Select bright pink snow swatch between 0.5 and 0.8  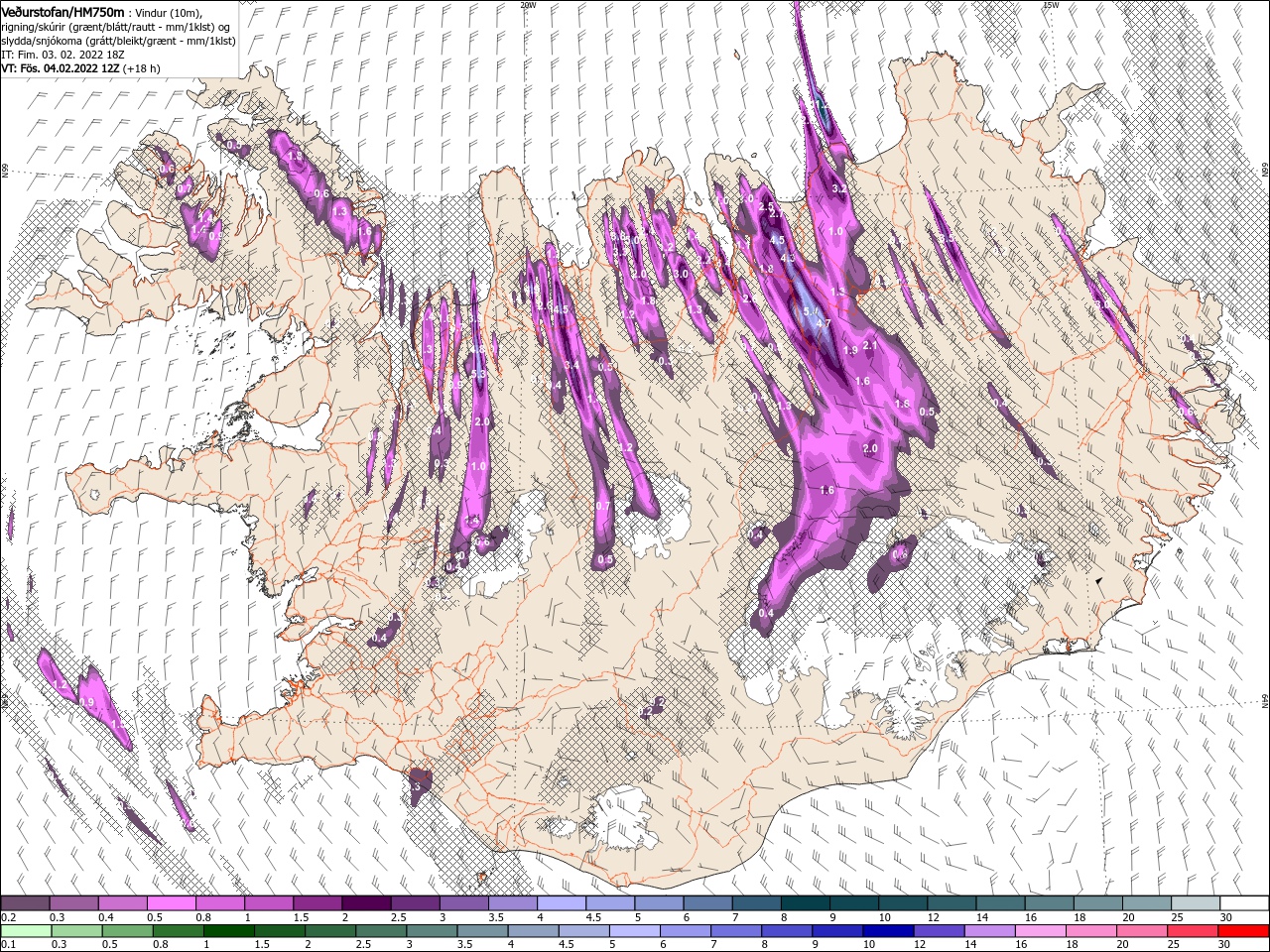coord(171,903)
